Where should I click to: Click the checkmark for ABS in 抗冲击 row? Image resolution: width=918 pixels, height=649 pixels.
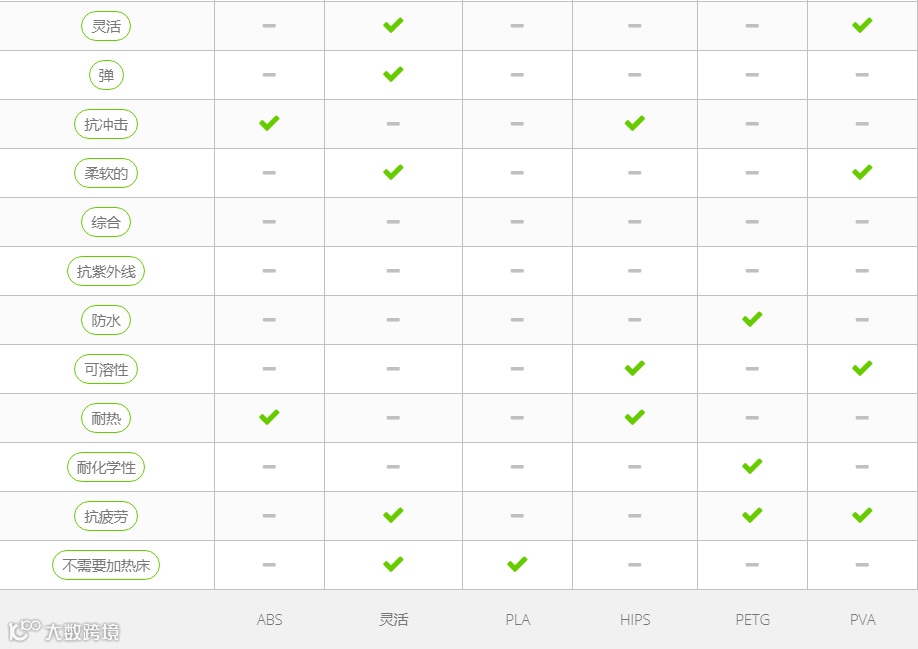[x=269, y=123]
